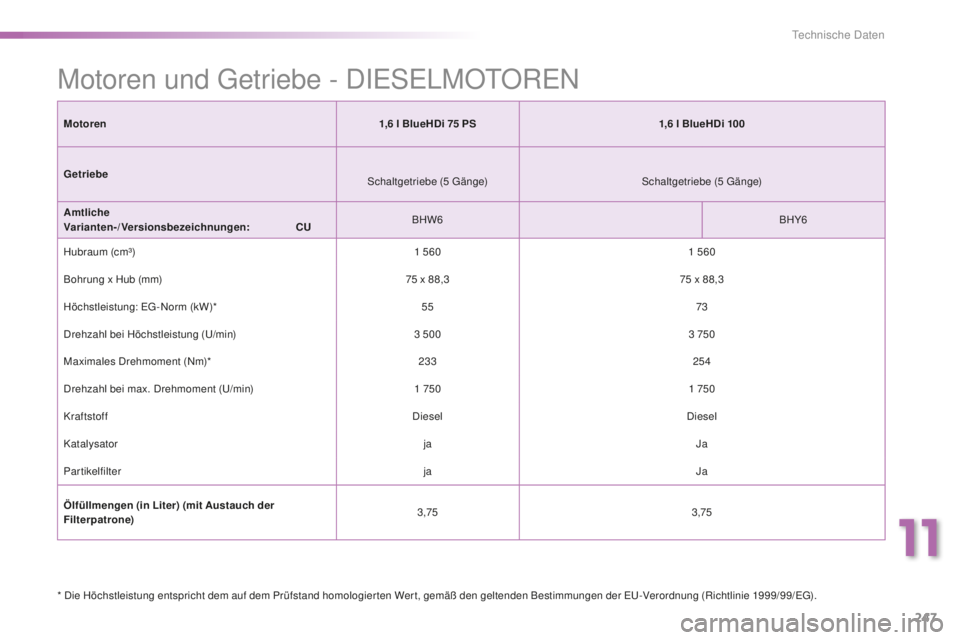The image size is (960, 640).
Task: Click the 'Katalysator' row label
Action: click(91, 444)
